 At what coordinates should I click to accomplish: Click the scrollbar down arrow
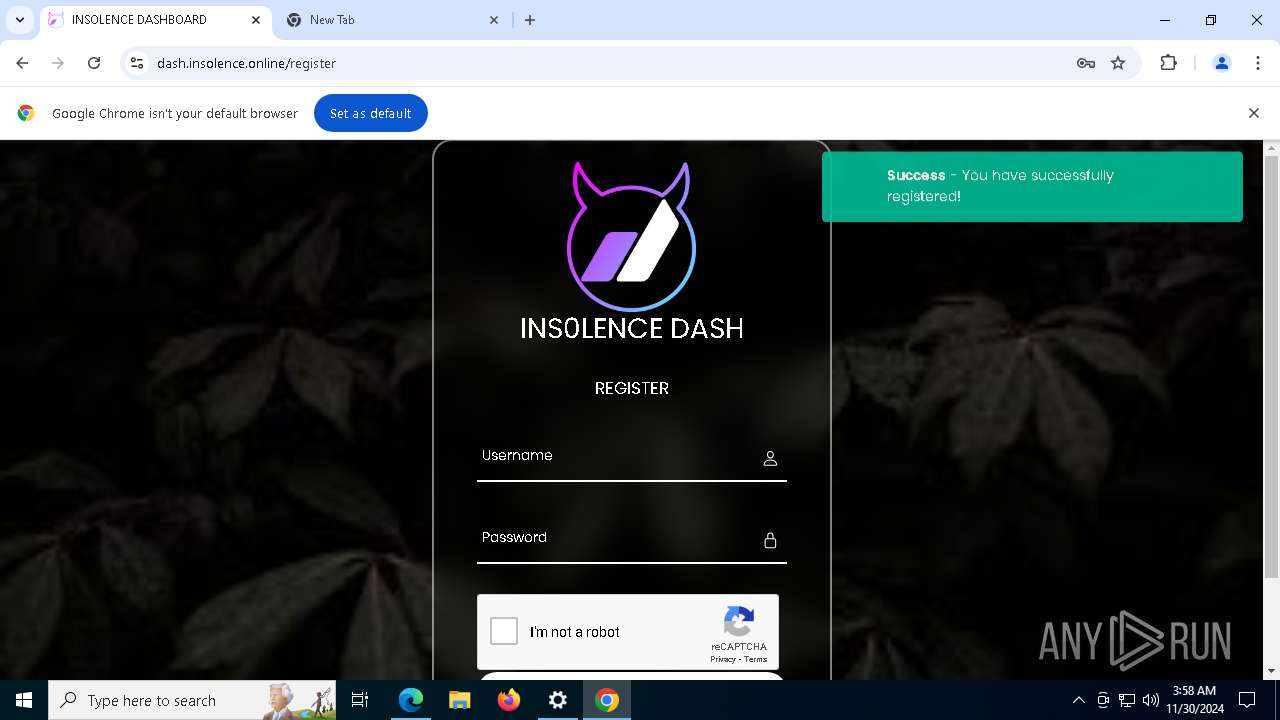click(x=1271, y=671)
